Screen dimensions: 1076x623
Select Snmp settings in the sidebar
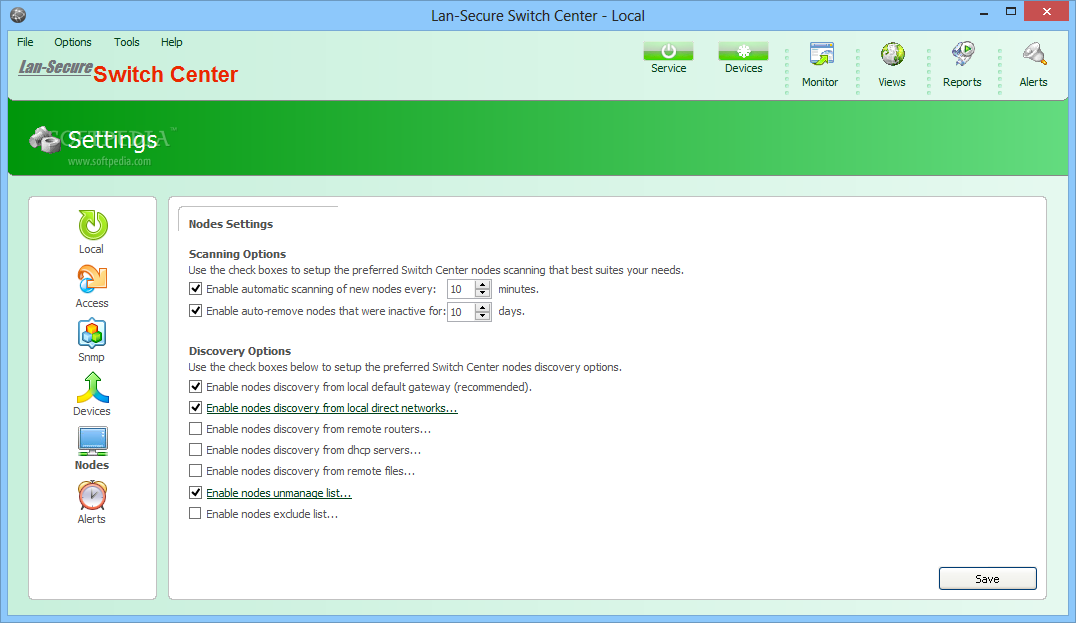[91, 341]
